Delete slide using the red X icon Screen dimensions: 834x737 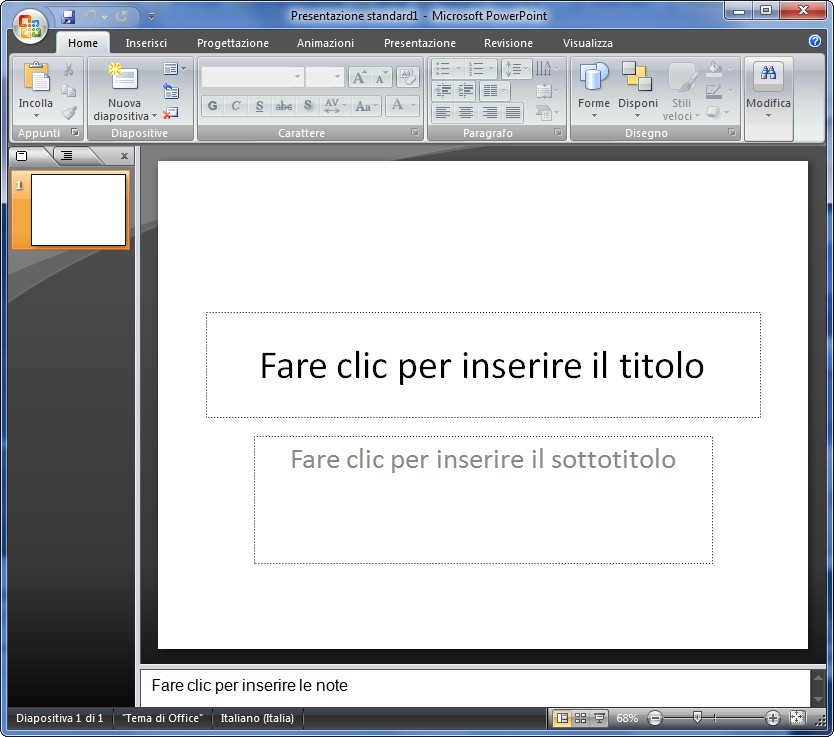[171, 113]
